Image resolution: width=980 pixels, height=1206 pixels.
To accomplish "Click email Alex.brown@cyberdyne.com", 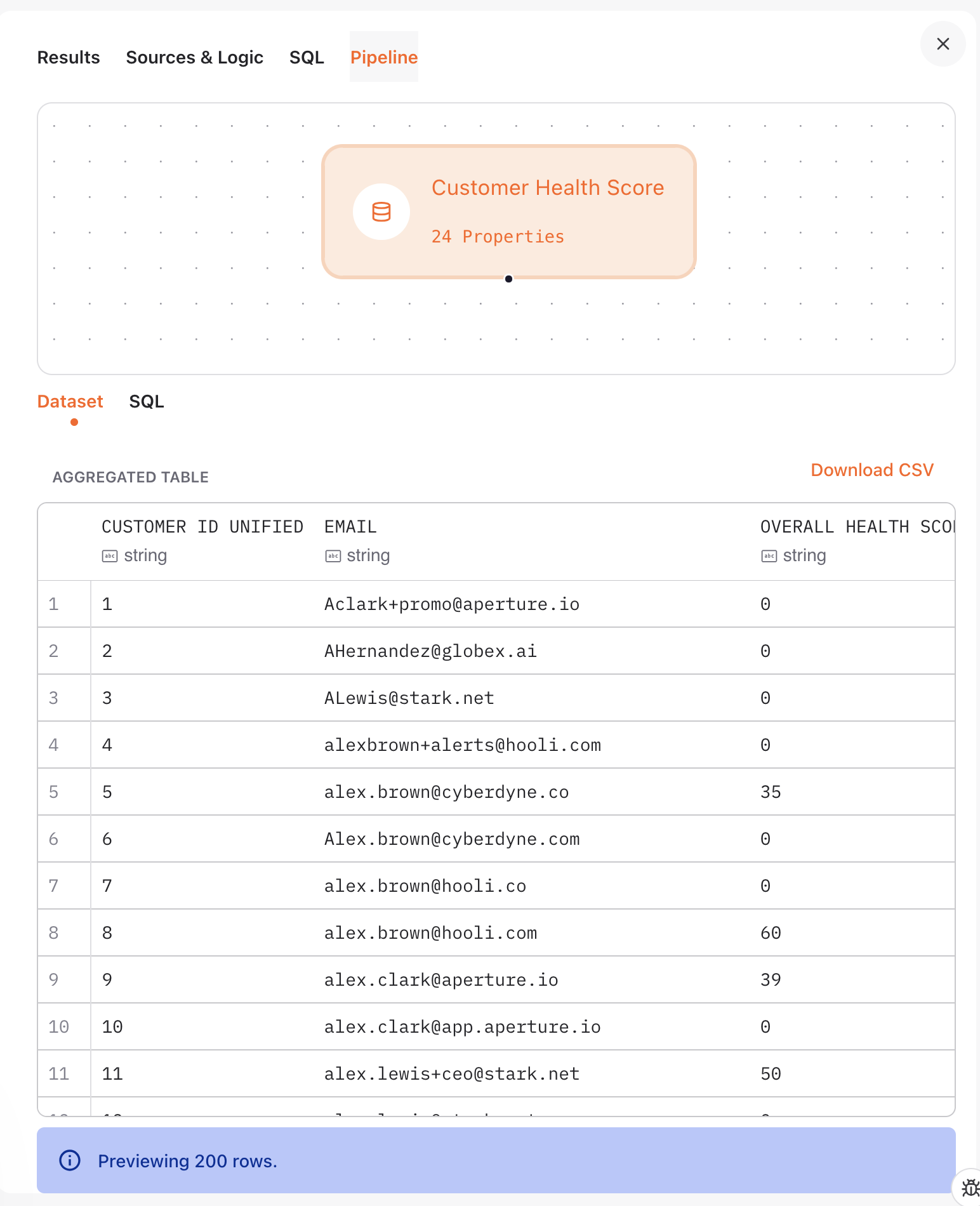I will [x=452, y=838].
